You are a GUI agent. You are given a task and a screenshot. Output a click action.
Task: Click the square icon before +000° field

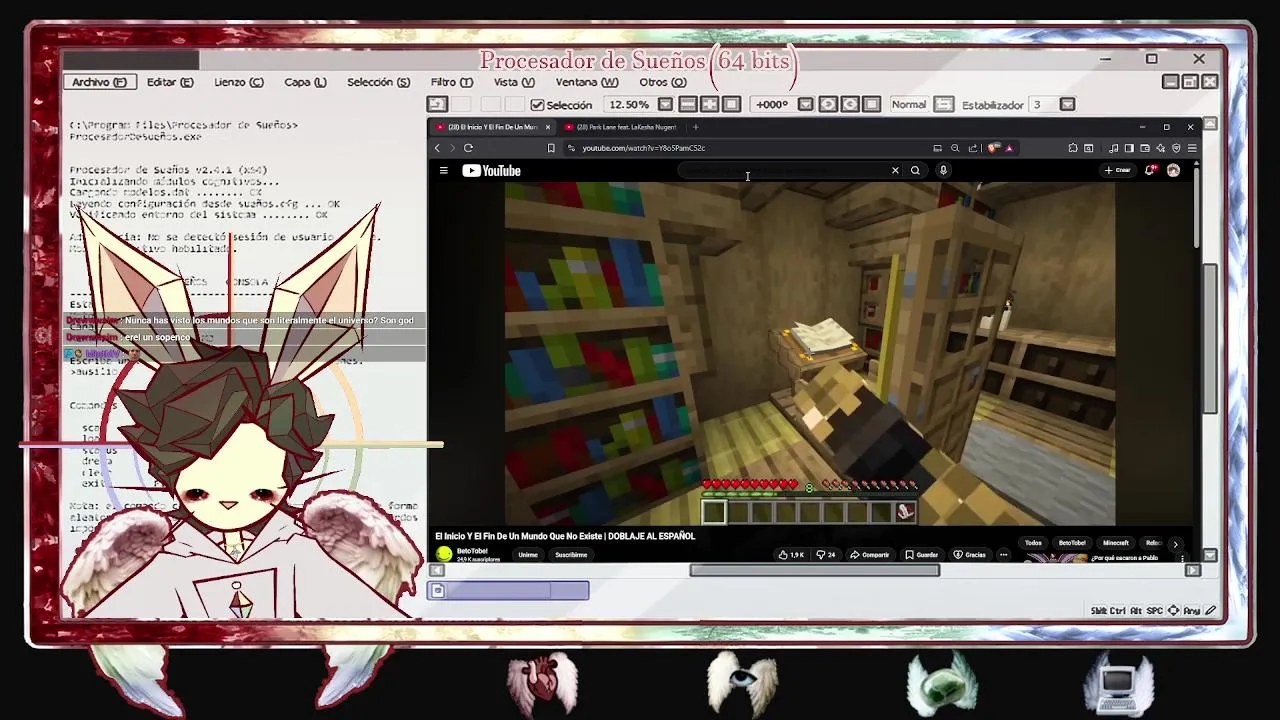(732, 104)
